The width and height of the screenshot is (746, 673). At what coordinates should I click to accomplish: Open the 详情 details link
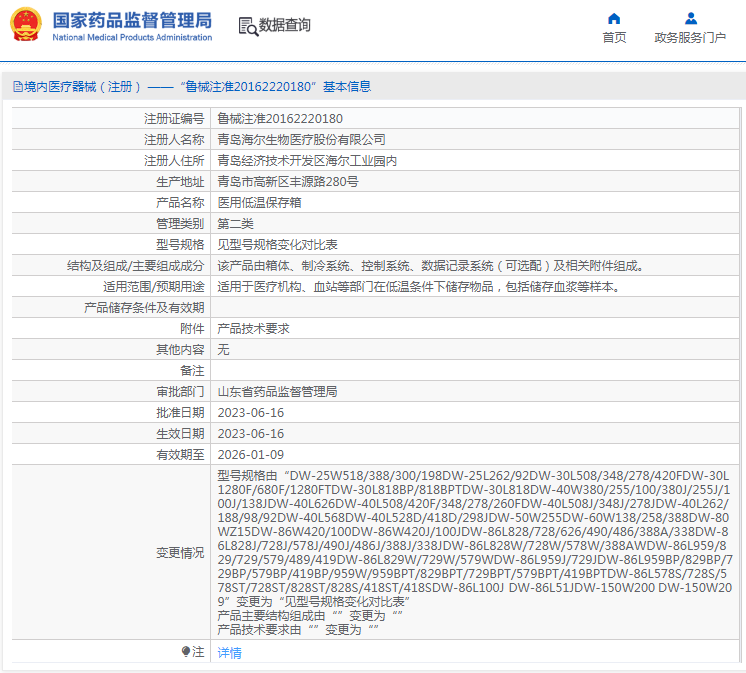[x=229, y=653]
